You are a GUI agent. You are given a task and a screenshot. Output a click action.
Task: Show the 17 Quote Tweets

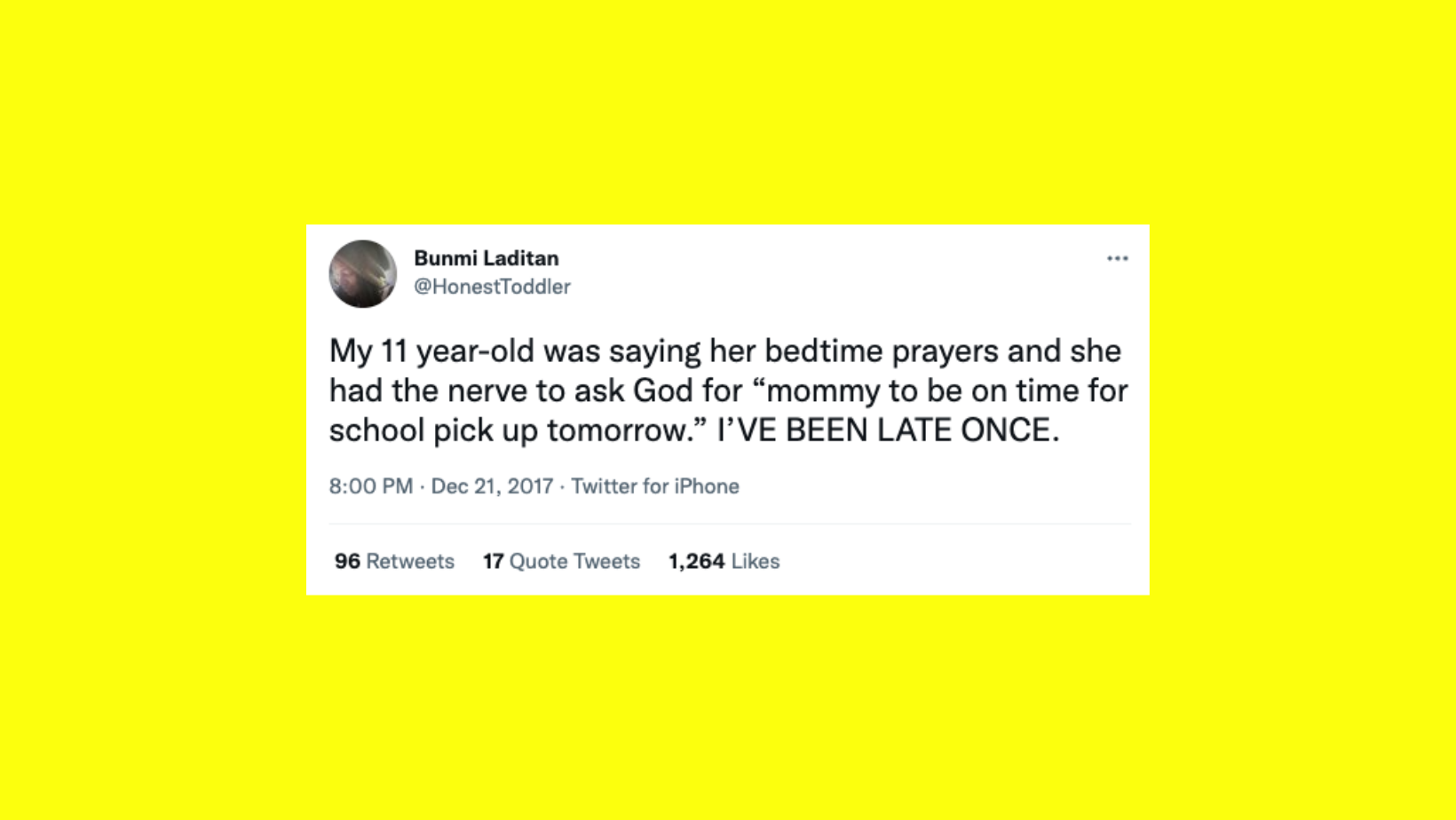click(x=561, y=561)
